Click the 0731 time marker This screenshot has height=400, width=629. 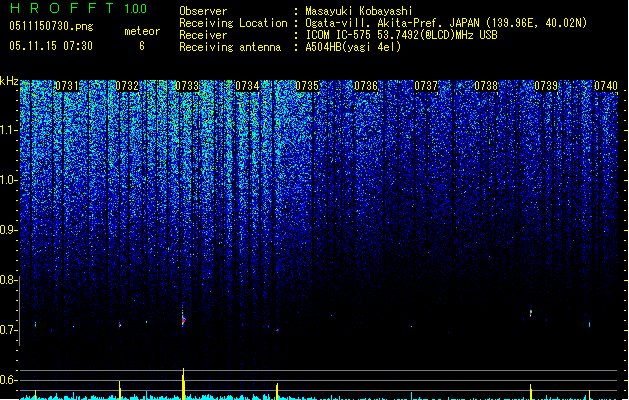click(67, 87)
